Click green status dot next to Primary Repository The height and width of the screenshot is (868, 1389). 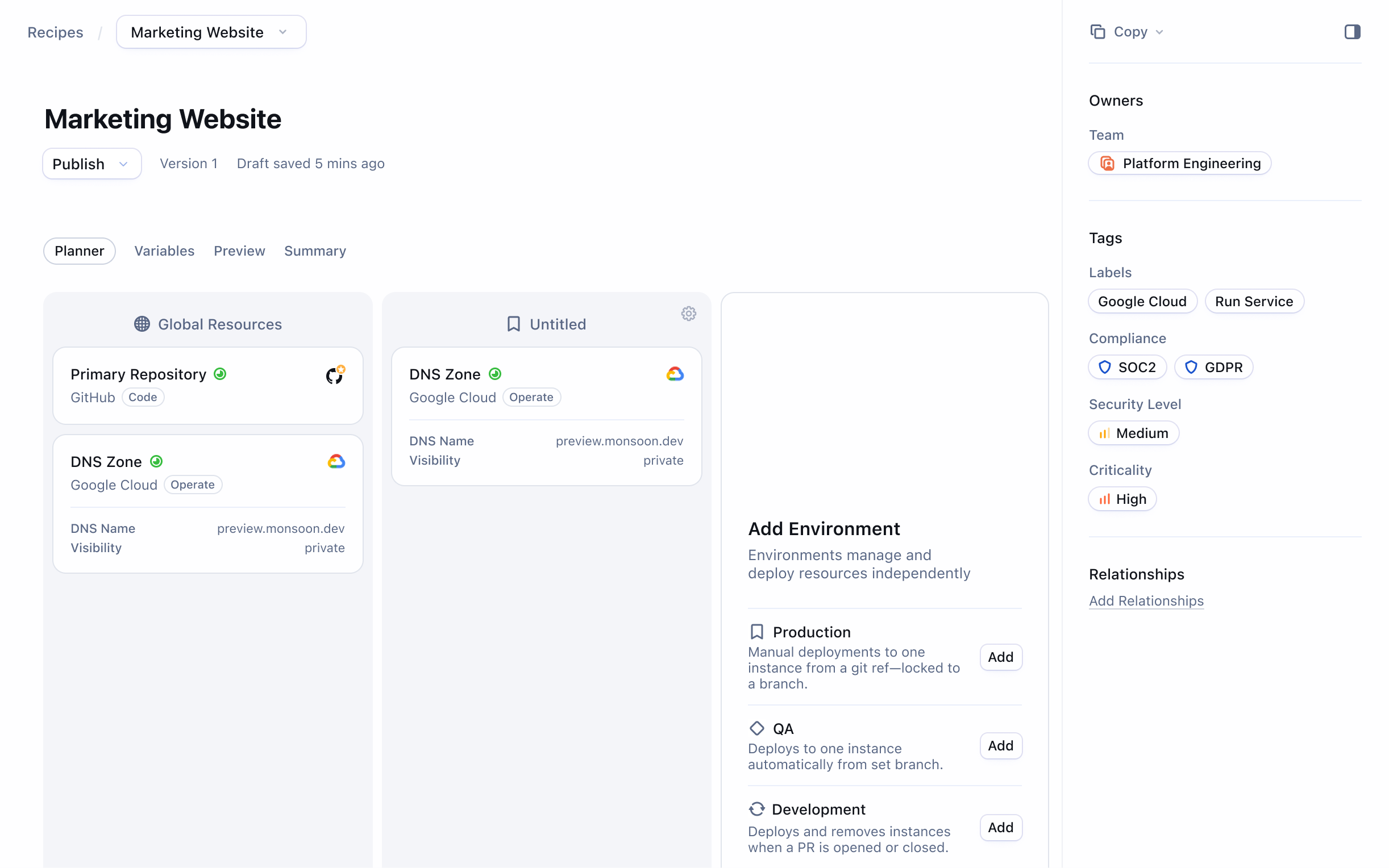pyautogui.click(x=220, y=374)
